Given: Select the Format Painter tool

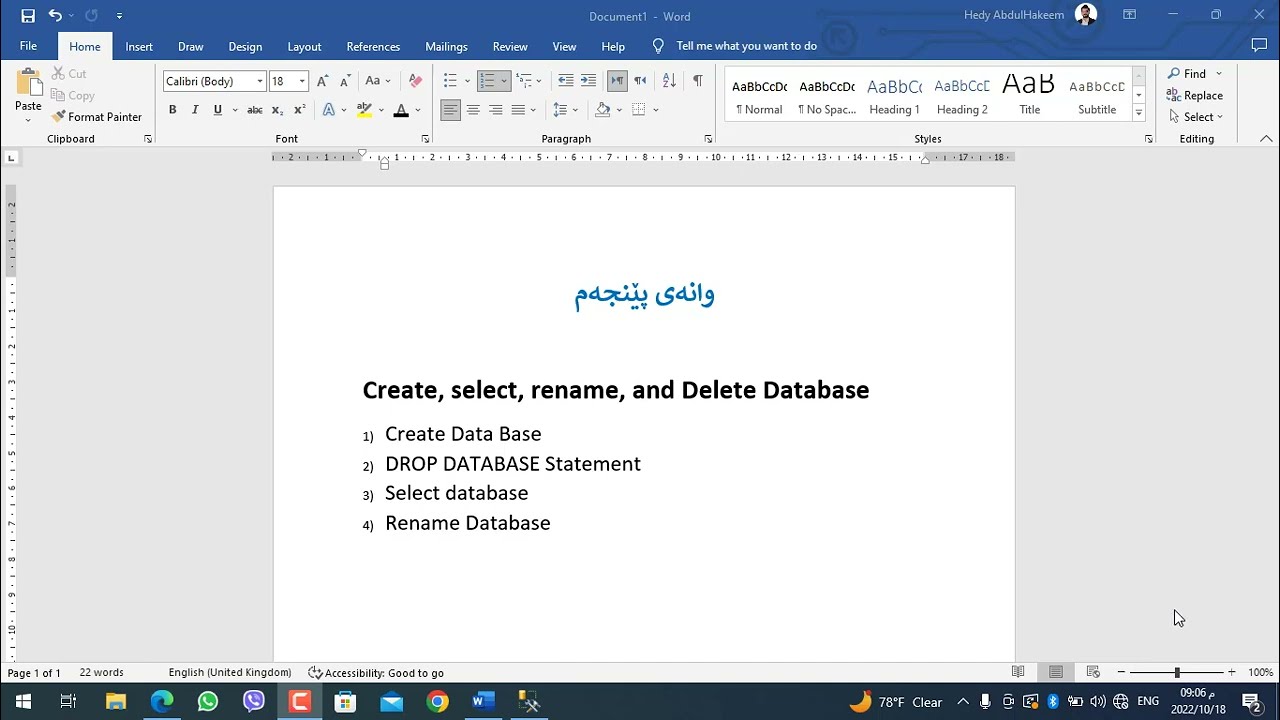Looking at the screenshot, I should click(x=97, y=117).
